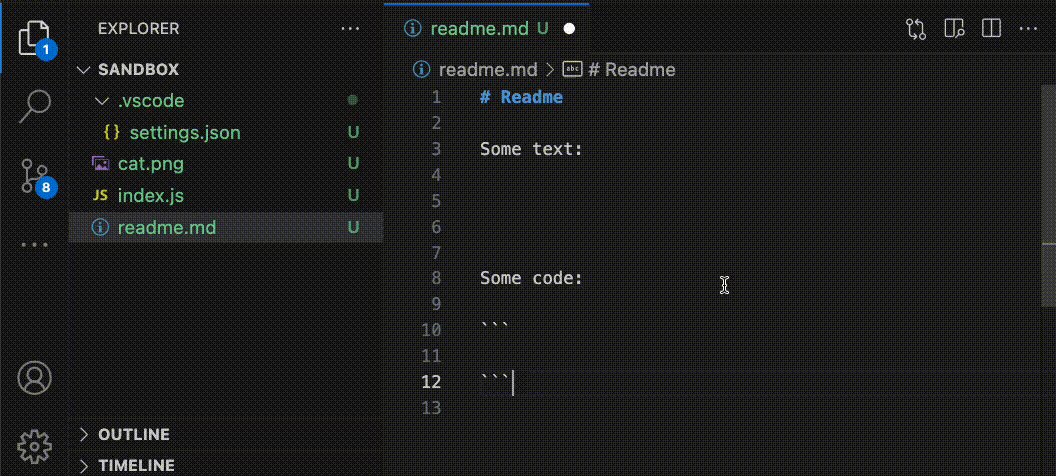Click the info icon on readme.md tab
Viewport: 1056px width, 476px height.
pos(412,29)
